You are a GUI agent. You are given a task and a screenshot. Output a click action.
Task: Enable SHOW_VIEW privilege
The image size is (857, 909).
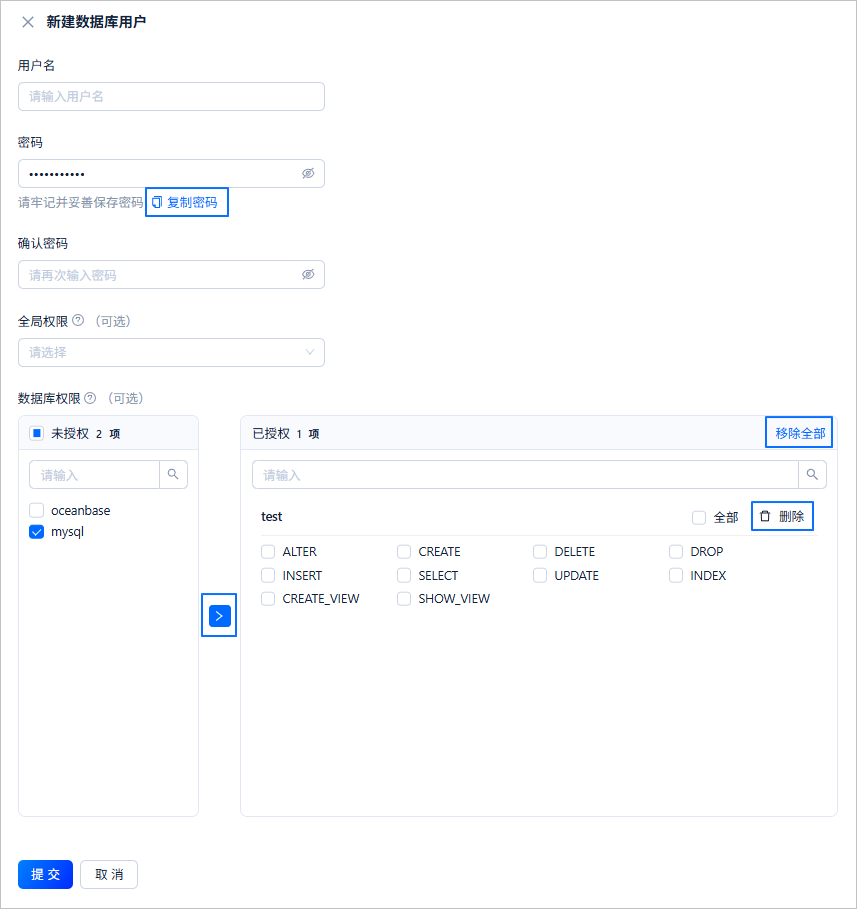coord(404,598)
